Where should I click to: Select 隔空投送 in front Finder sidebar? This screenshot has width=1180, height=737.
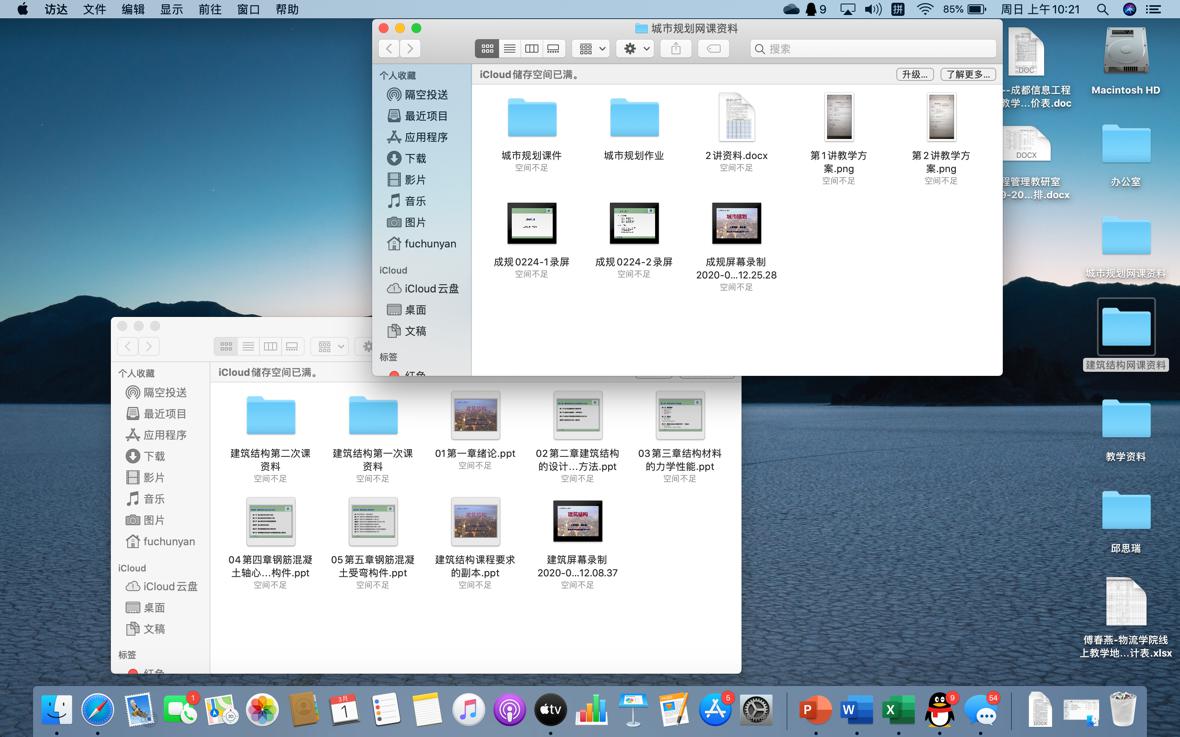click(x=425, y=95)
